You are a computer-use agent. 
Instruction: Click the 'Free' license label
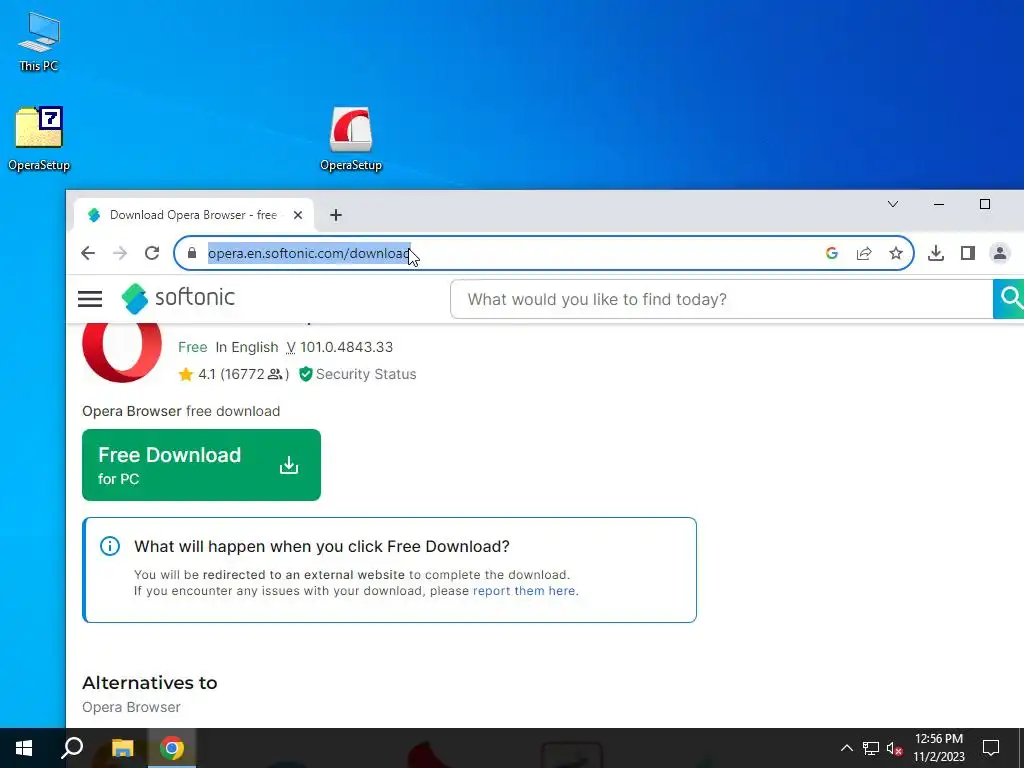pyautogui.click(x=193, y=347)
